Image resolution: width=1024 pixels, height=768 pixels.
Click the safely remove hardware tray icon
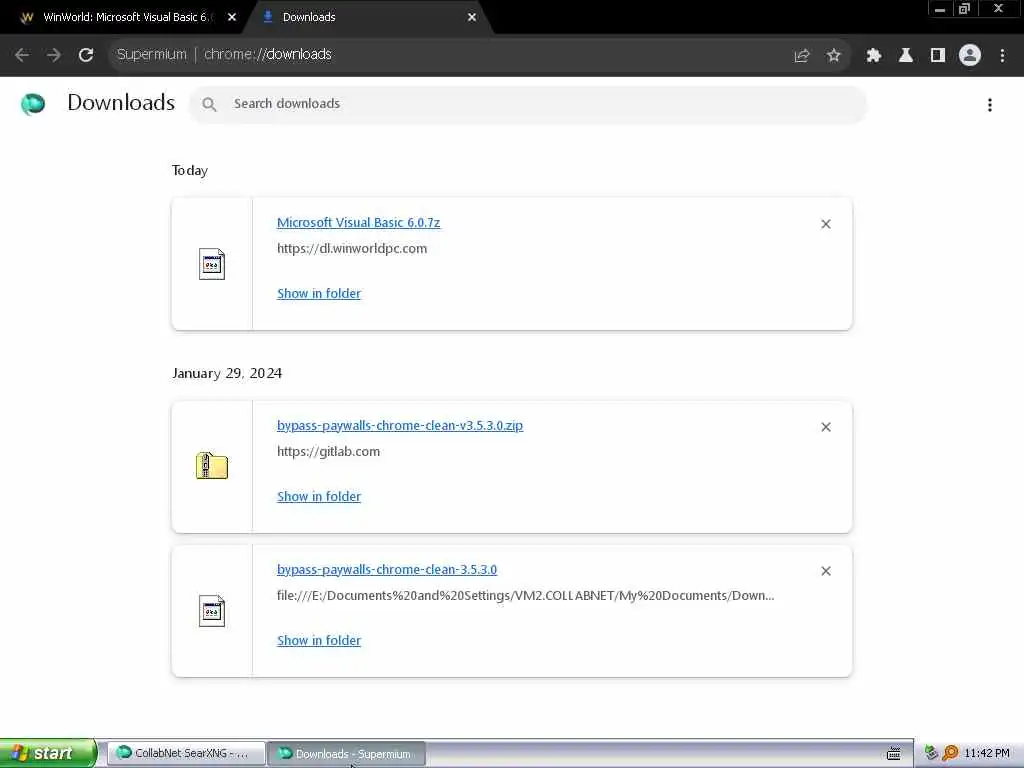tap(931, 753)
